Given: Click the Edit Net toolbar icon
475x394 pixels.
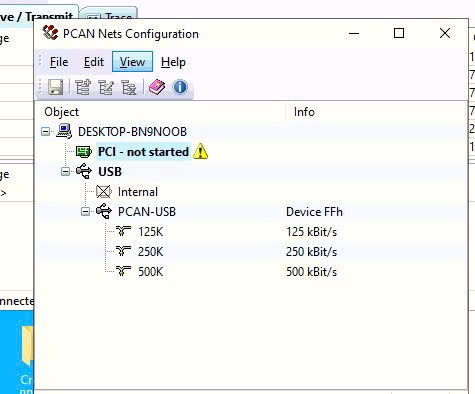Looking at the screenshot, I should 106,87.
